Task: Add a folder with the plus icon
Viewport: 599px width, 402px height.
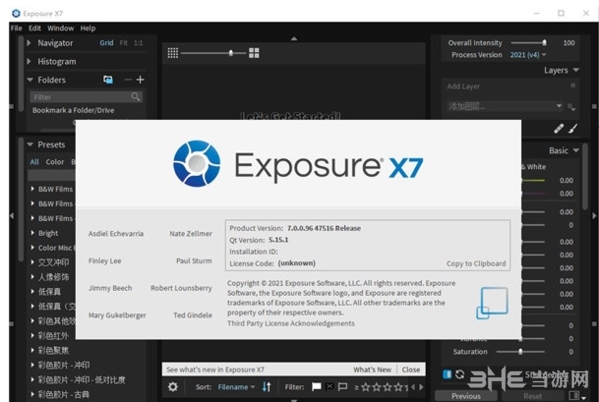Action: (140, 79)
